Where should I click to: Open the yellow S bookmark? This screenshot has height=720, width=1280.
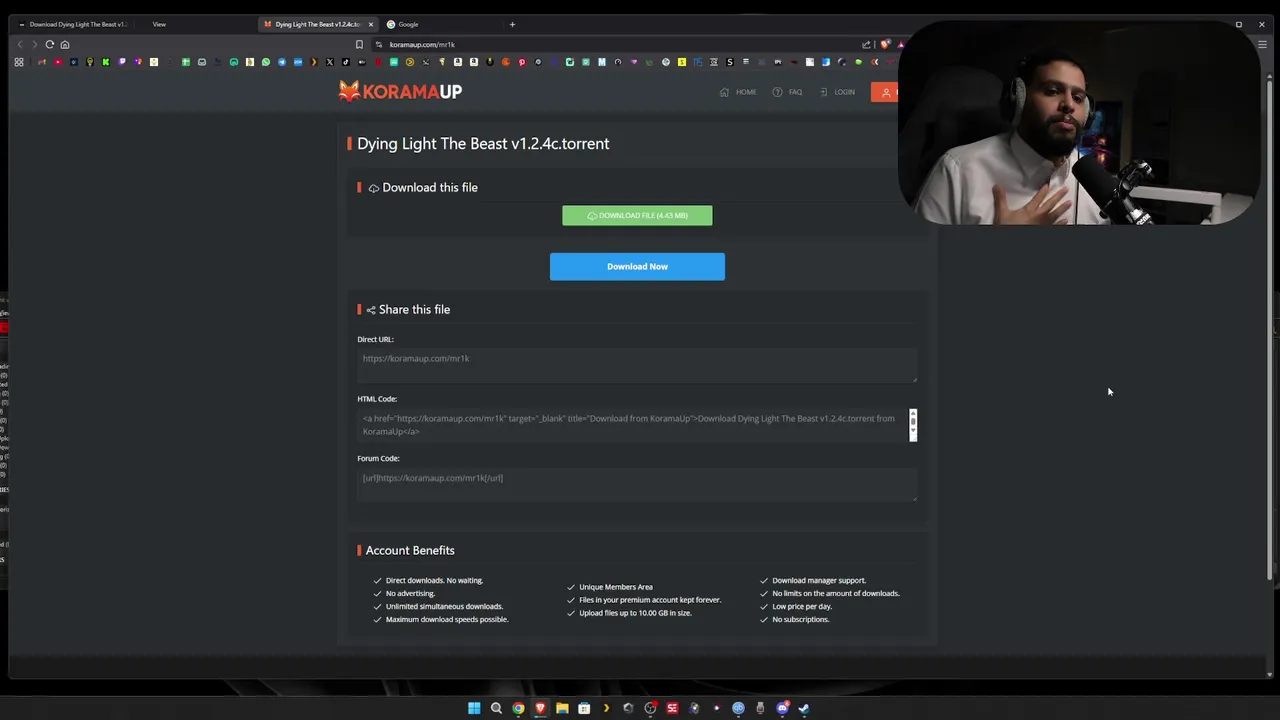682,62
